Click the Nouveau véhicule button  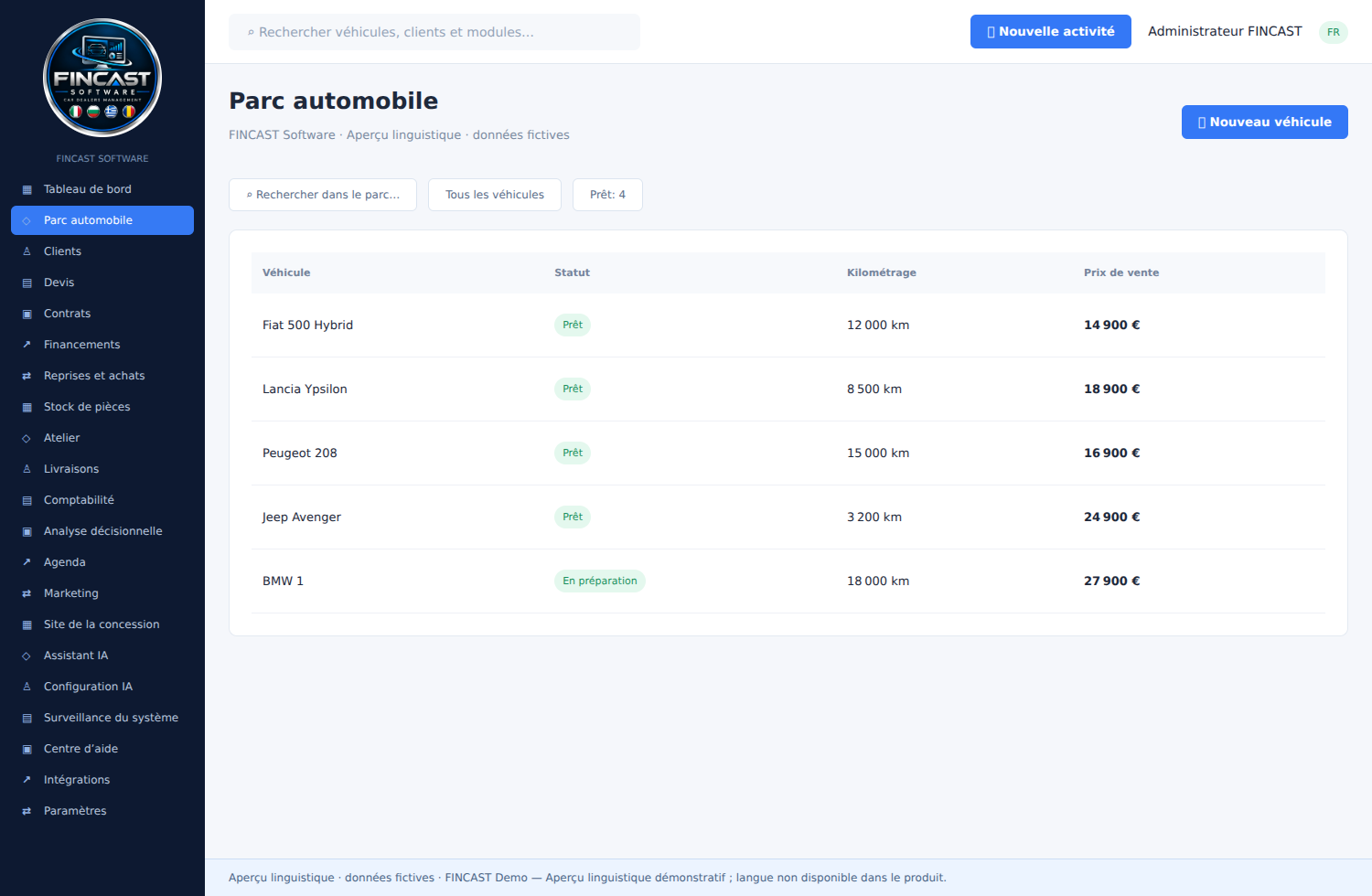pyautogui.click(x=1265, y=122)
